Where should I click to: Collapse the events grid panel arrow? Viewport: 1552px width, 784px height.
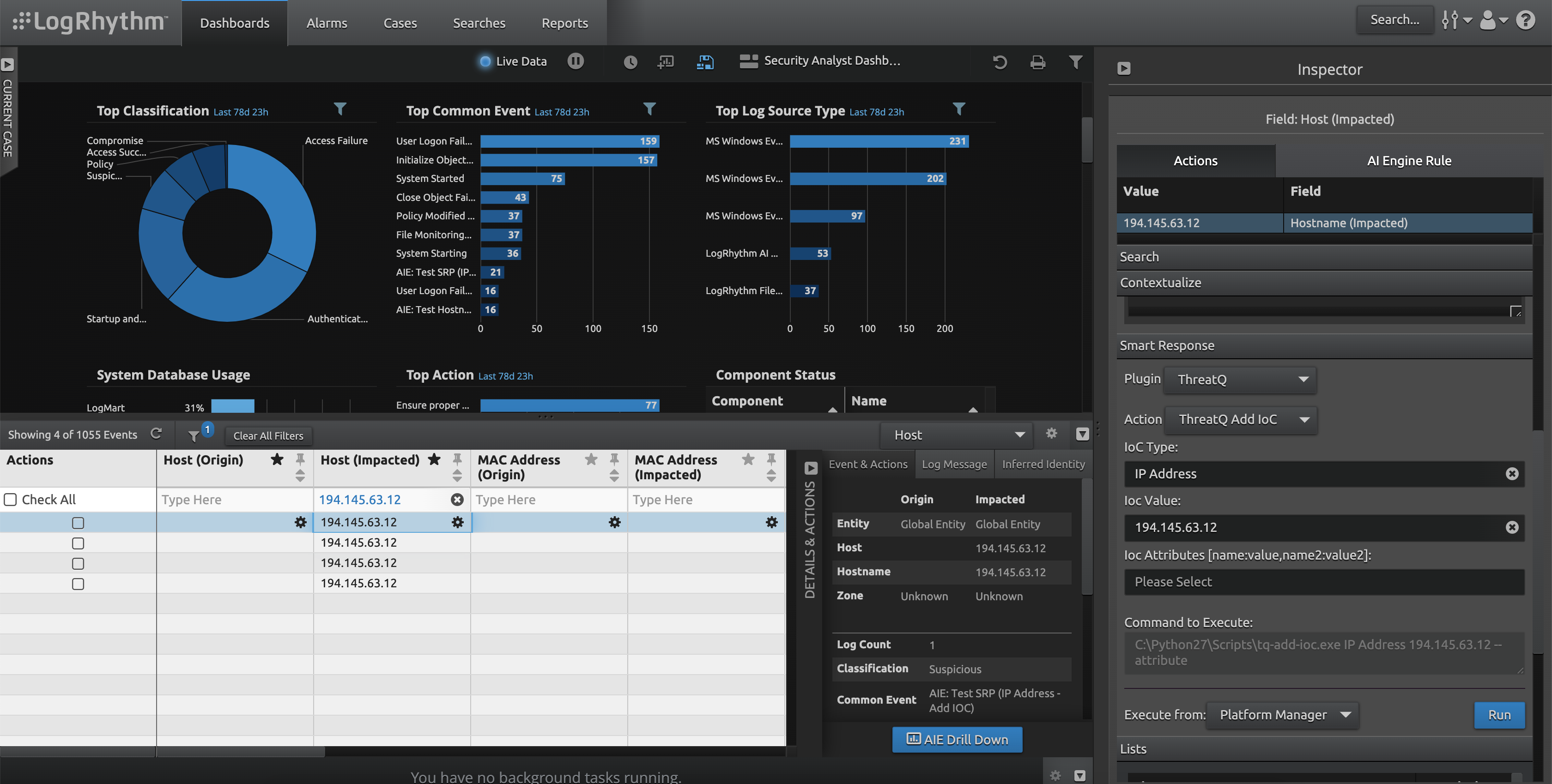coord(1082,434)
